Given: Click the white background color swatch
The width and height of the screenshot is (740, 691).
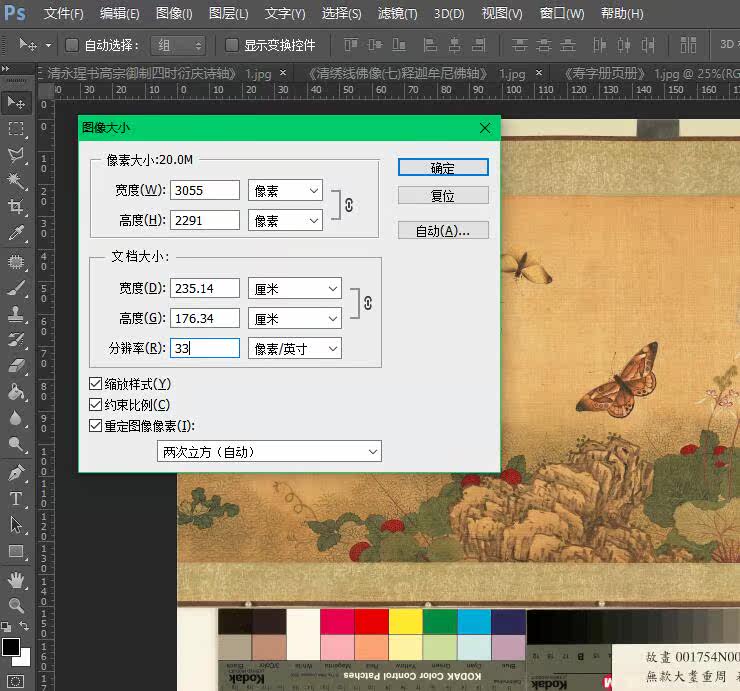Looking at the screenshot, I should 25,659.
